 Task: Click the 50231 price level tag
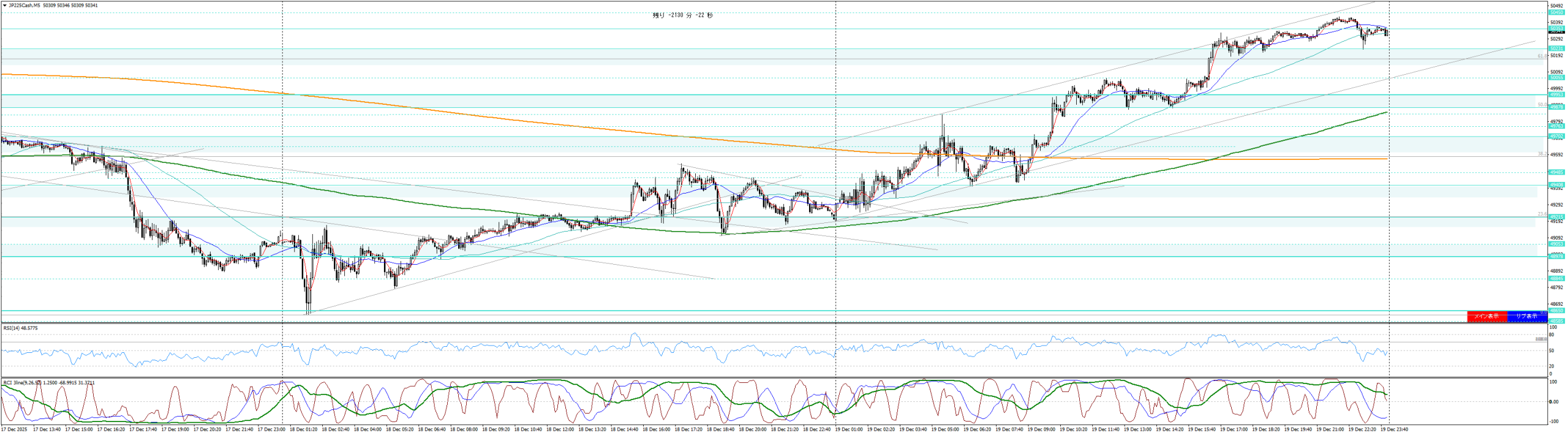tap(1556, 48)
